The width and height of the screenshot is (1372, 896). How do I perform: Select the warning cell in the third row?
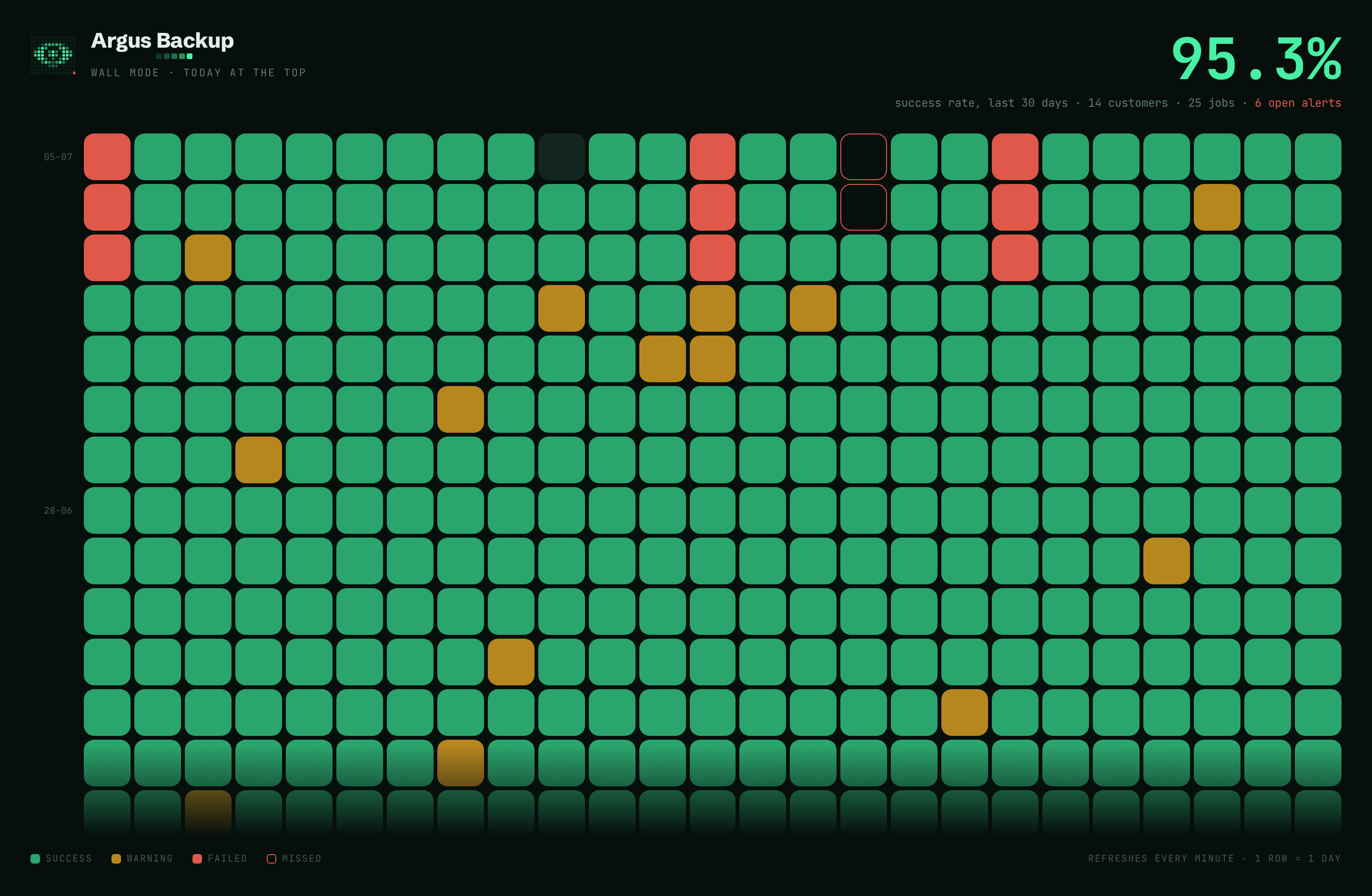point(208,258)
